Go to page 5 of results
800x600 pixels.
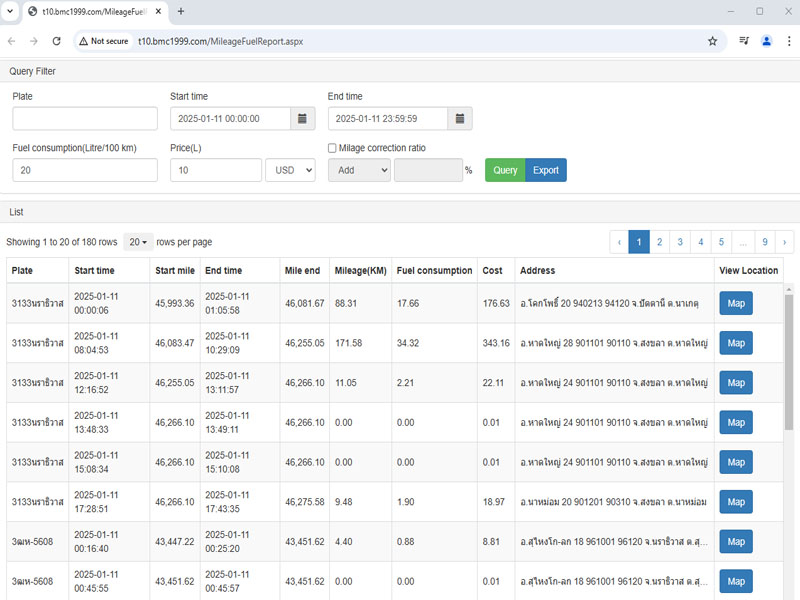click(x=721, y=242)
